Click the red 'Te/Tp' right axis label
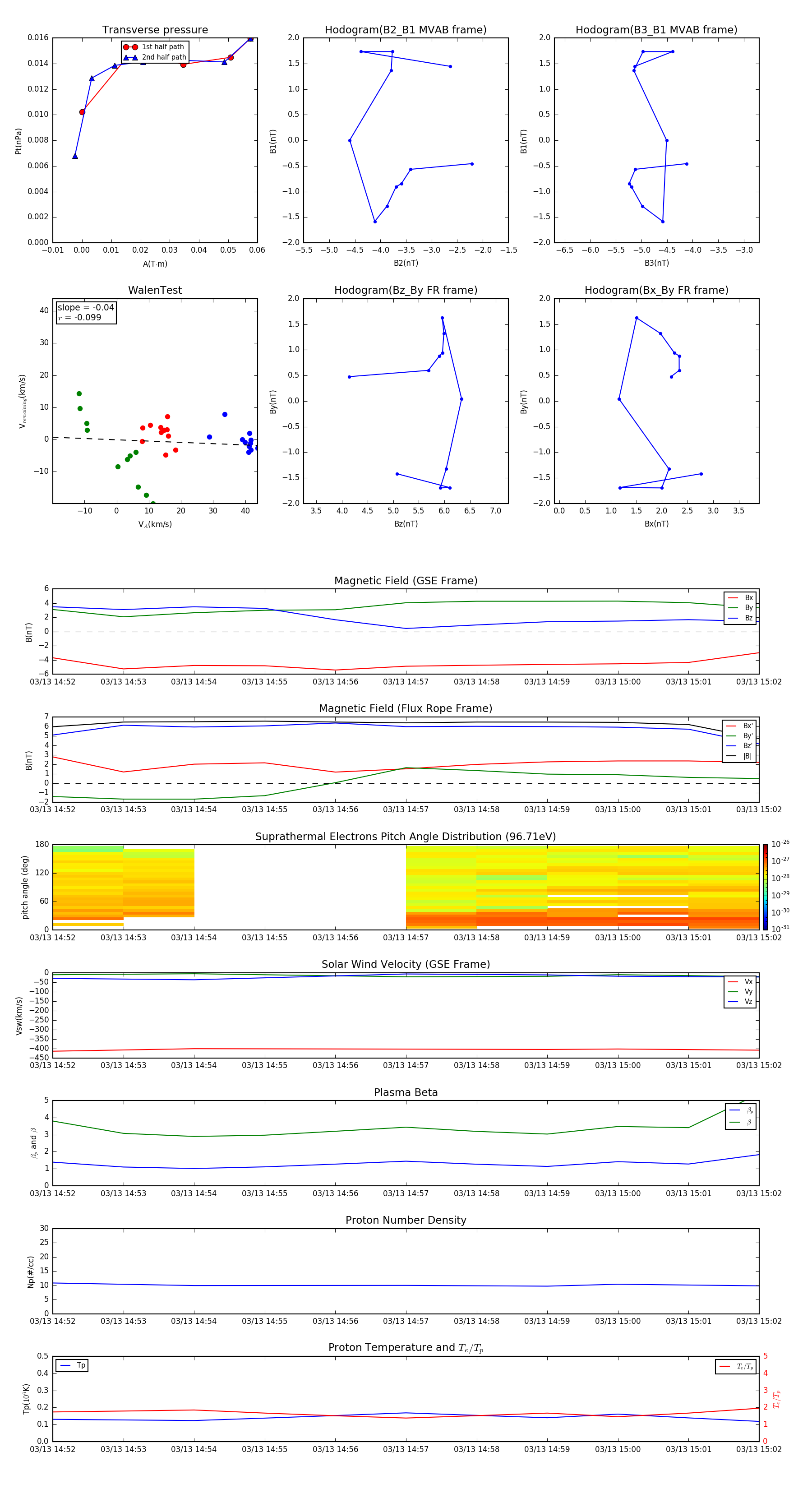The width and height of the screenshot is (812, 1489). (x=776, y=1399)
